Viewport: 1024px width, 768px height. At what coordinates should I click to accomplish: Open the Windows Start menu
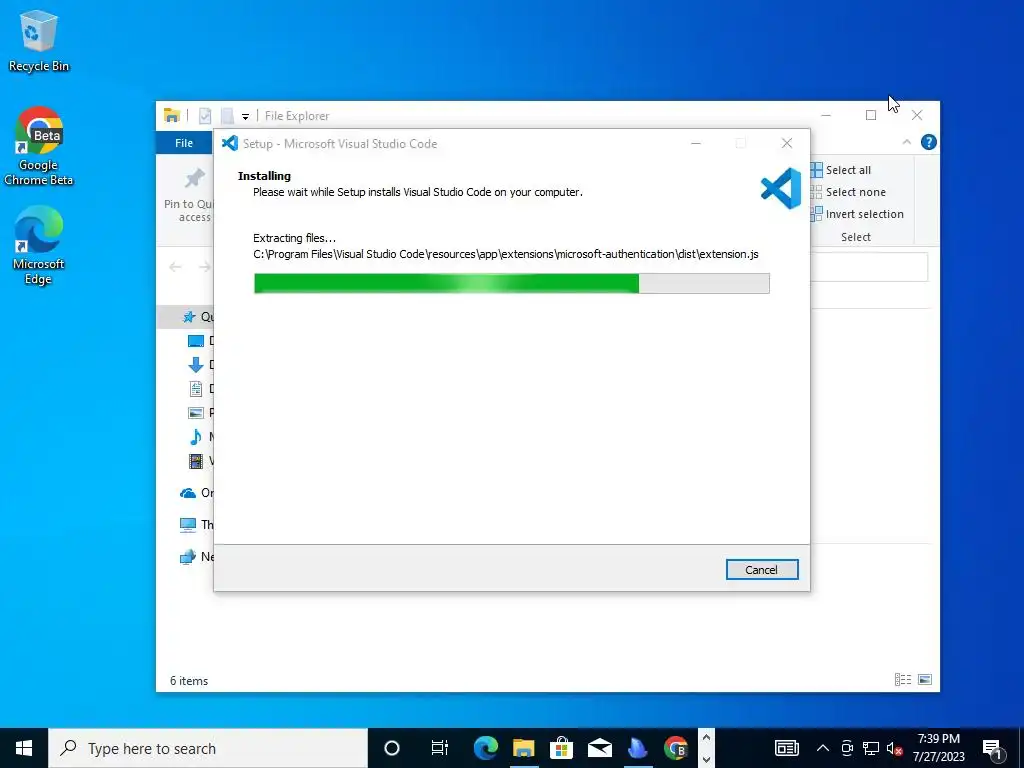click(x=24, y=748)
